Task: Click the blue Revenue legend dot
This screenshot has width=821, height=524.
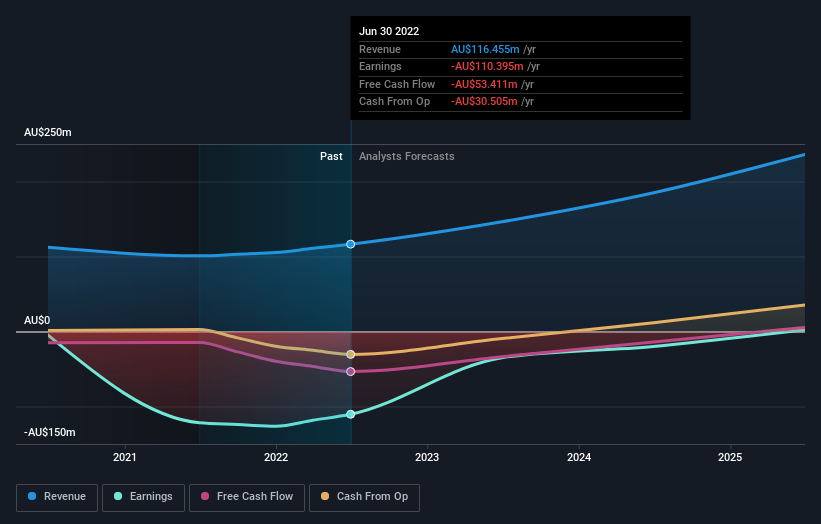Action: (x=32, y=496)
